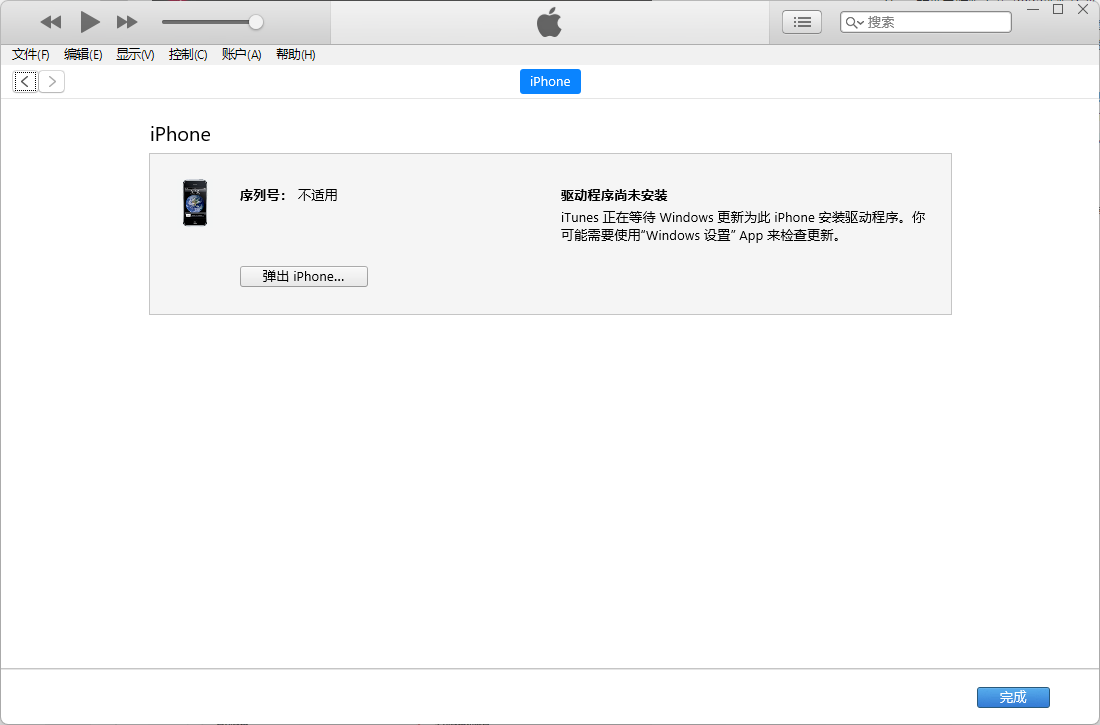Image resolution: width=1100 pixels, height=725 pixels.
Task: Click the Apple logo in the header
Action: coord(549,22)
